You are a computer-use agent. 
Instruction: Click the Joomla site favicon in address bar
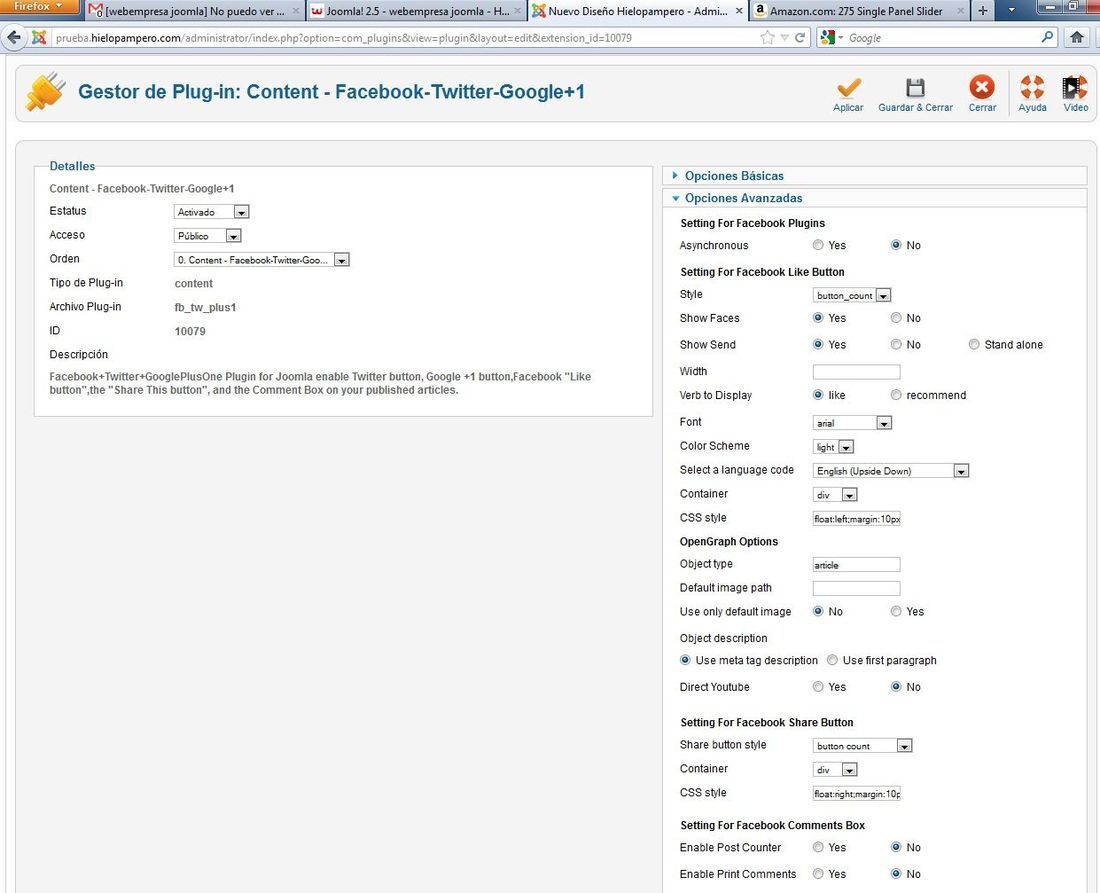[39, 38]
